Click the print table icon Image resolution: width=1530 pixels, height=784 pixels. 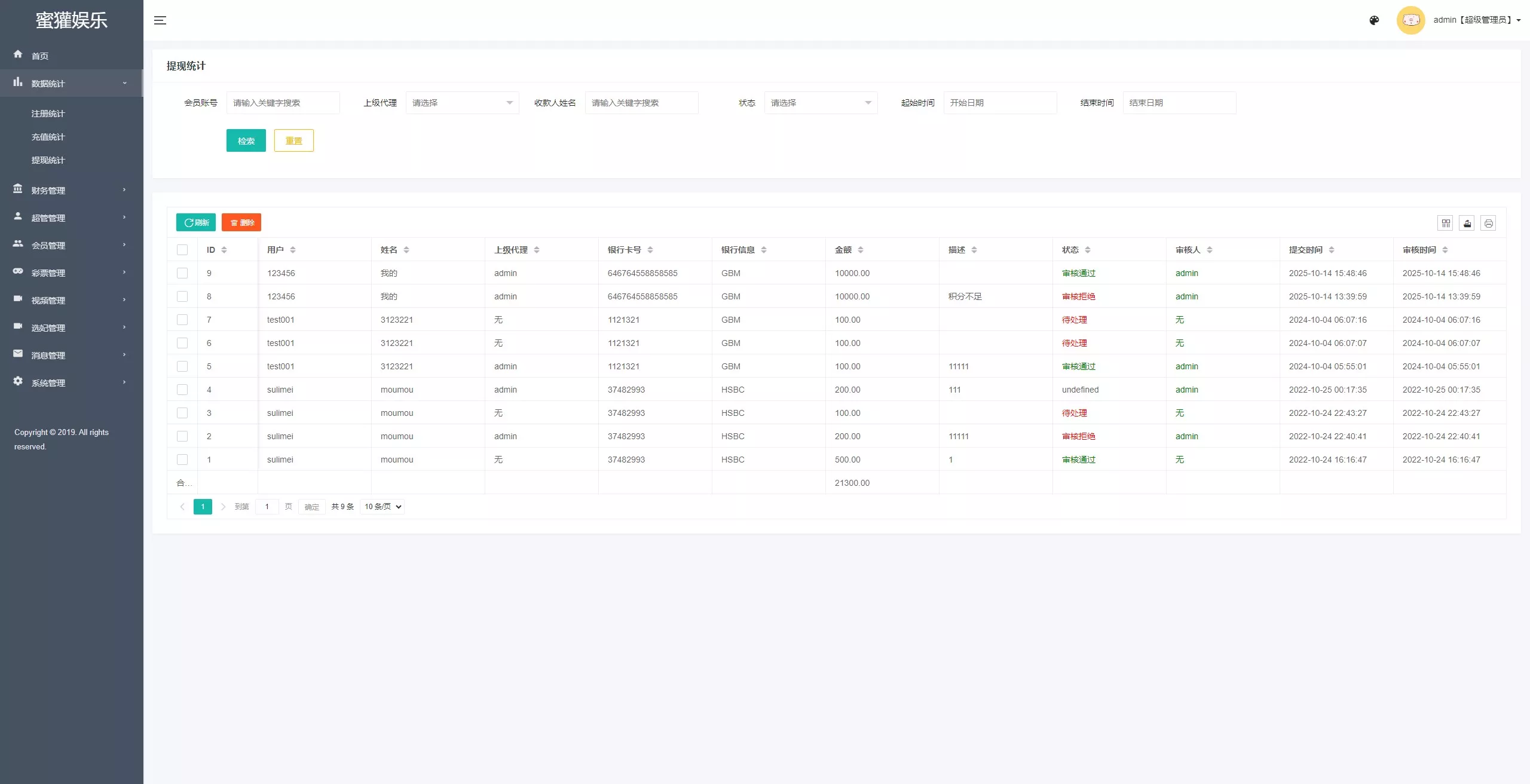(x=1488, y=223)
